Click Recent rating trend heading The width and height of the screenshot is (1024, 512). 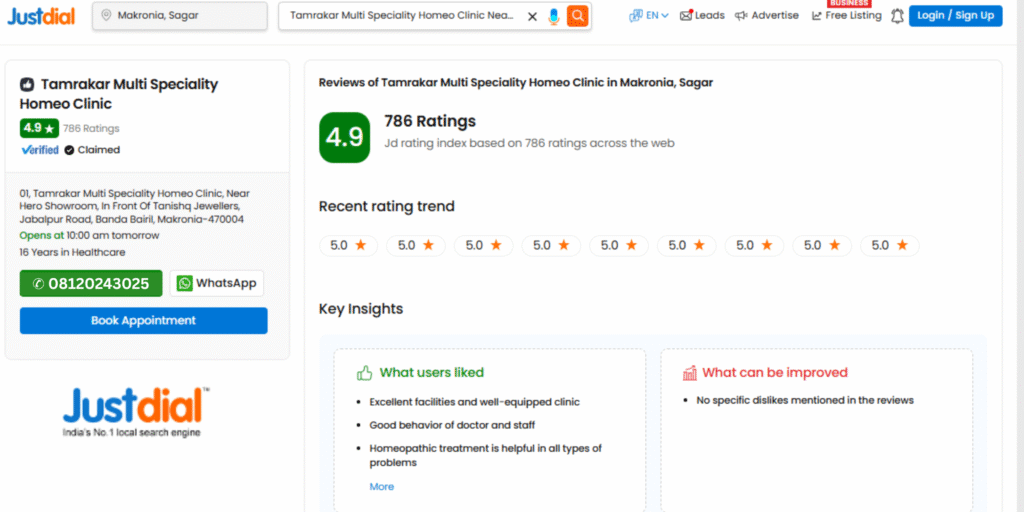[387, 206]
